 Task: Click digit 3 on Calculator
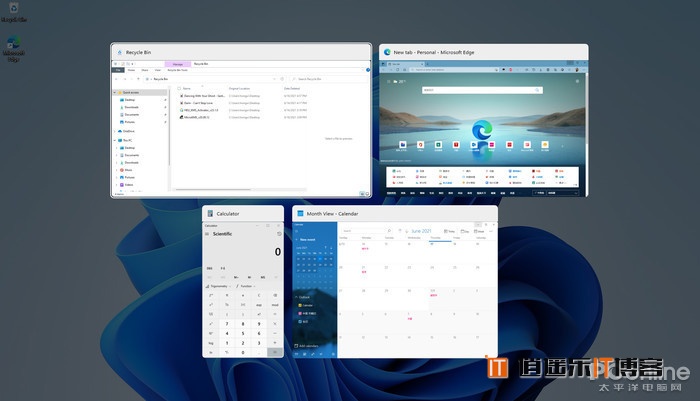click(x=259, y=343)
